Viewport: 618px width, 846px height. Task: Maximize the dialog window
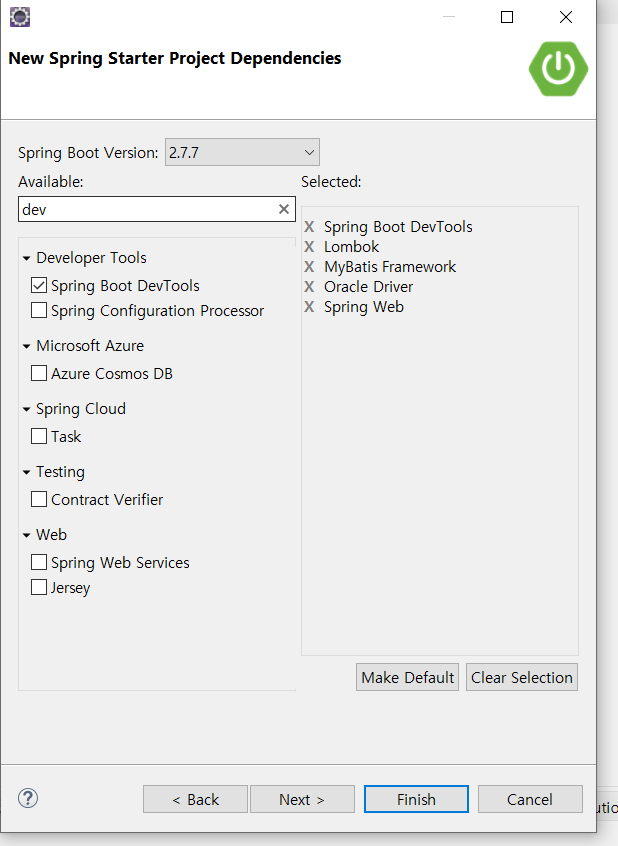(507, 17)
